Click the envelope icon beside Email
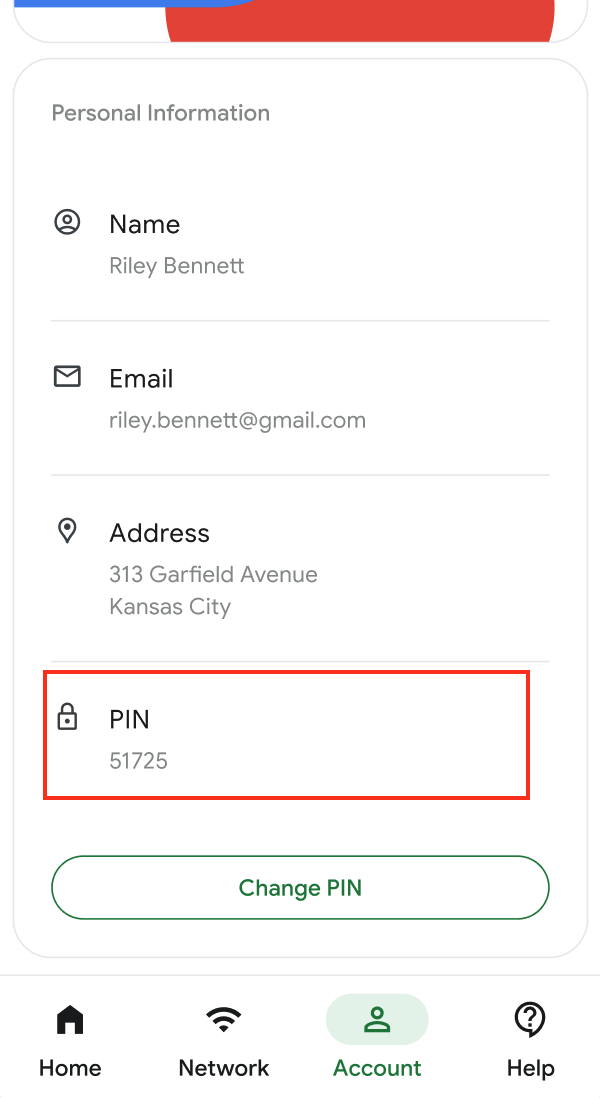Image resolution: width=600 pixels, height=1098 pixels. click(67, 376)
